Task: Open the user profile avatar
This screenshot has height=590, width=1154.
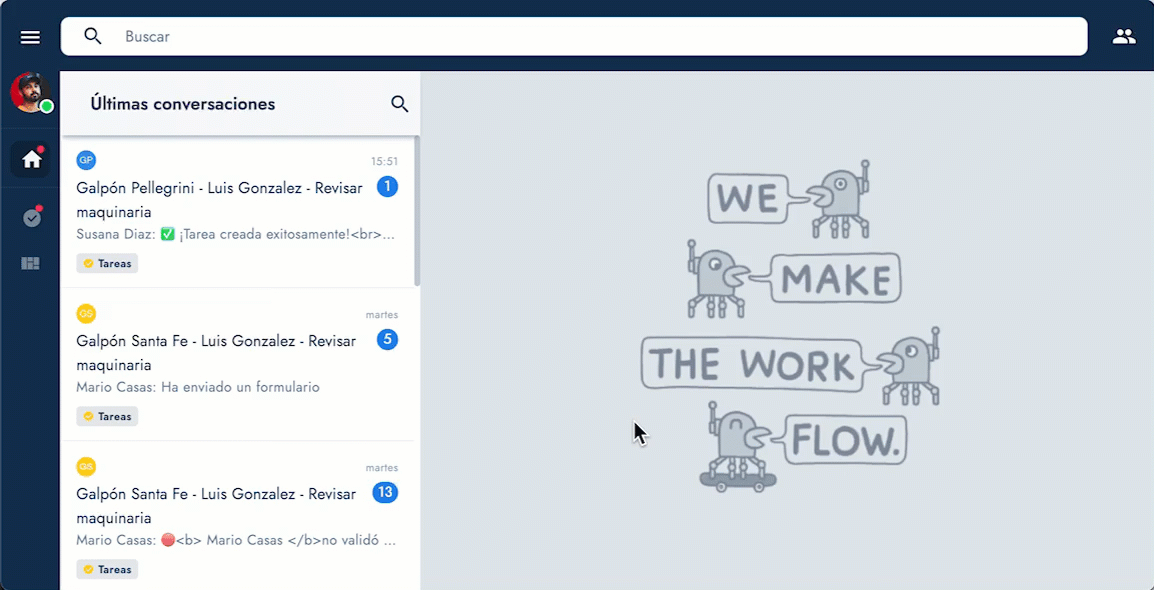Action: pyautogui.click(x=30, y=93)
